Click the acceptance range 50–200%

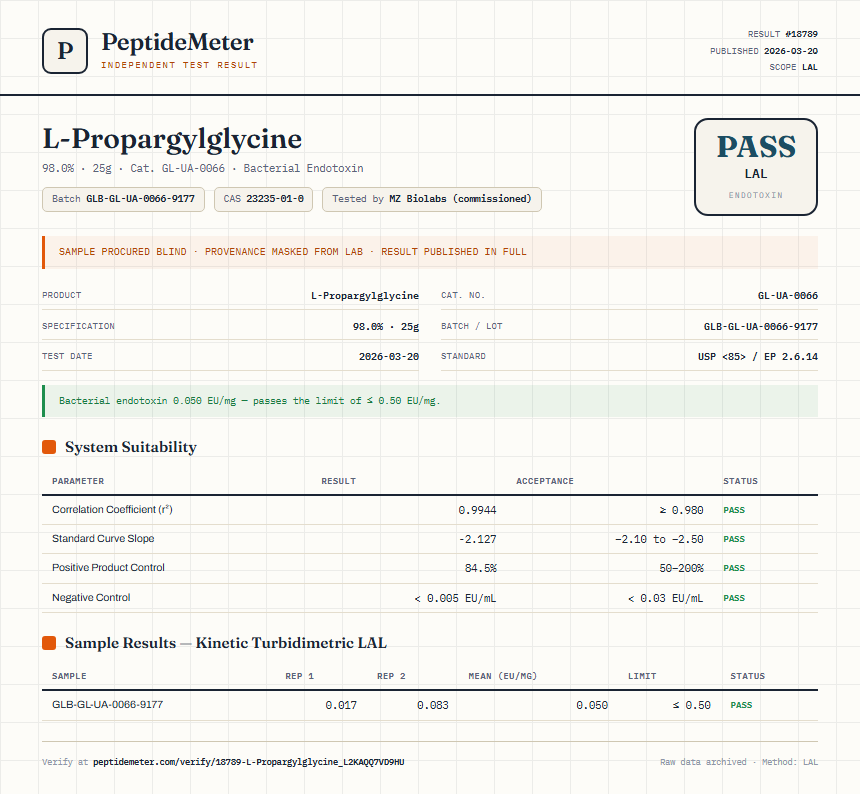681,568
